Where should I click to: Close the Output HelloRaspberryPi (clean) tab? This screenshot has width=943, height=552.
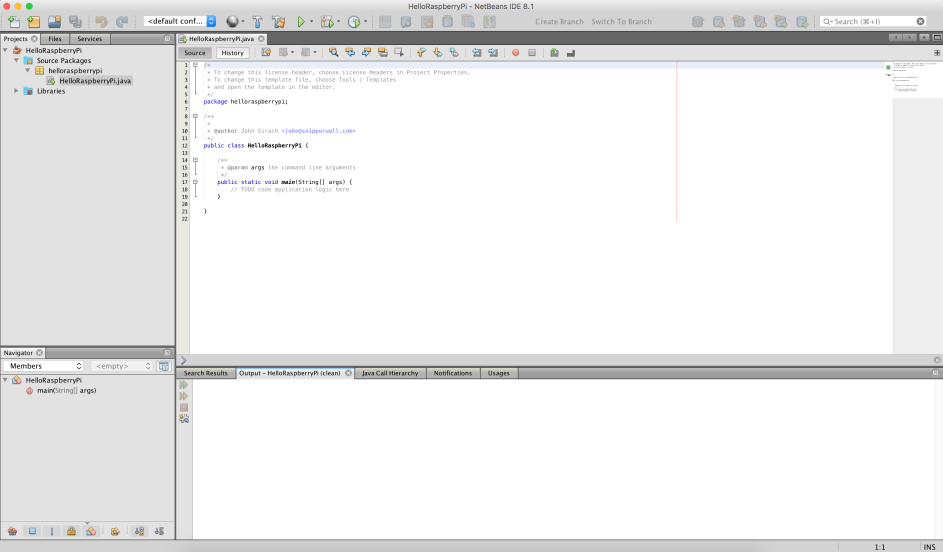[x=348, y=373]
